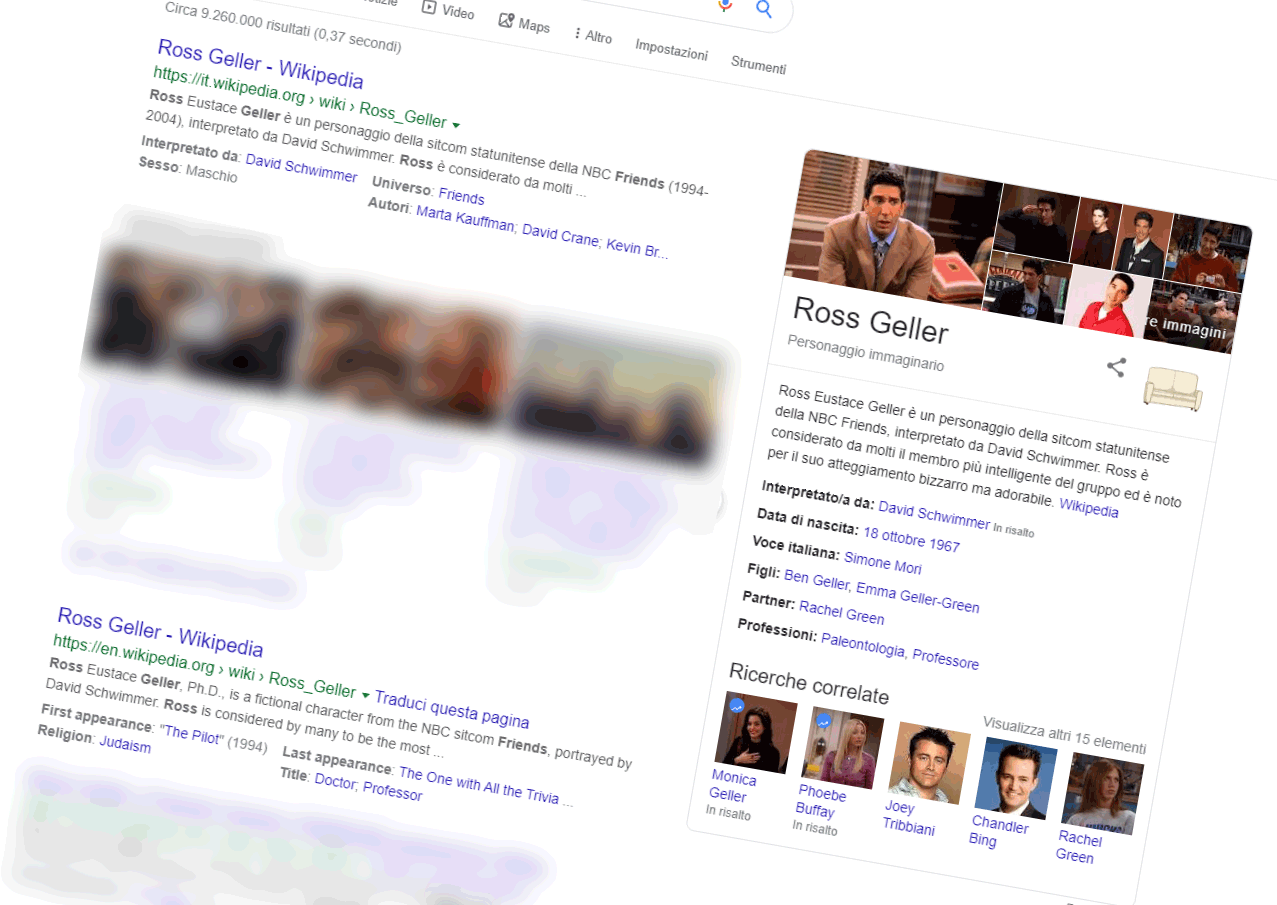This screenshot has height=905, width=1277.
Task: Click the green it.wikipedia.org result URL
Action: [x=299, y=98]
